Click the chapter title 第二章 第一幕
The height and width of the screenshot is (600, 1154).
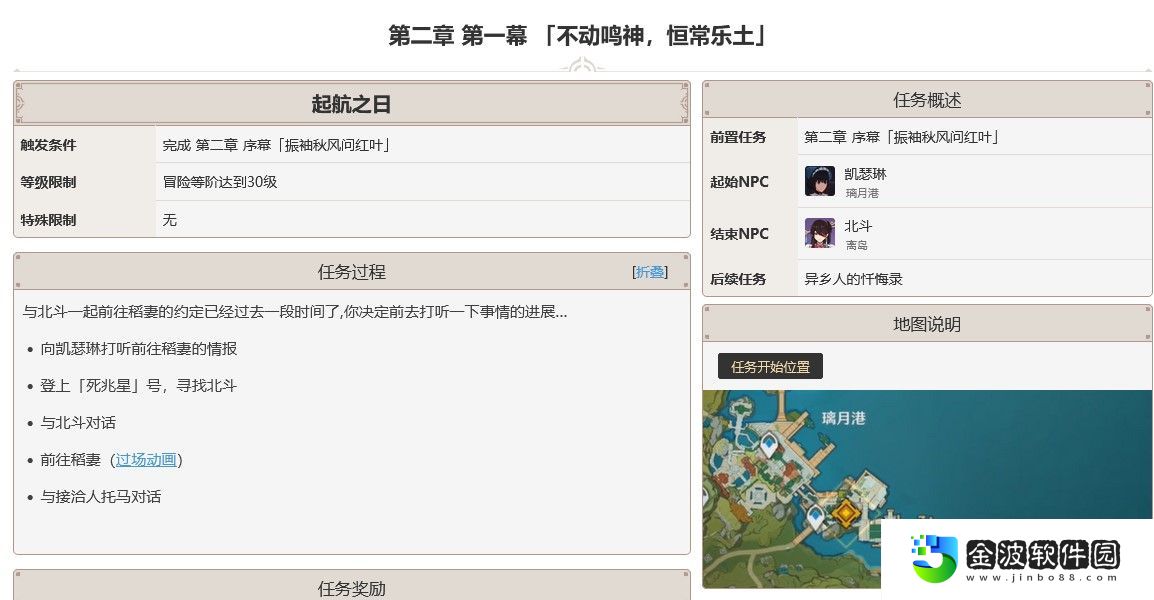point(577,35)
